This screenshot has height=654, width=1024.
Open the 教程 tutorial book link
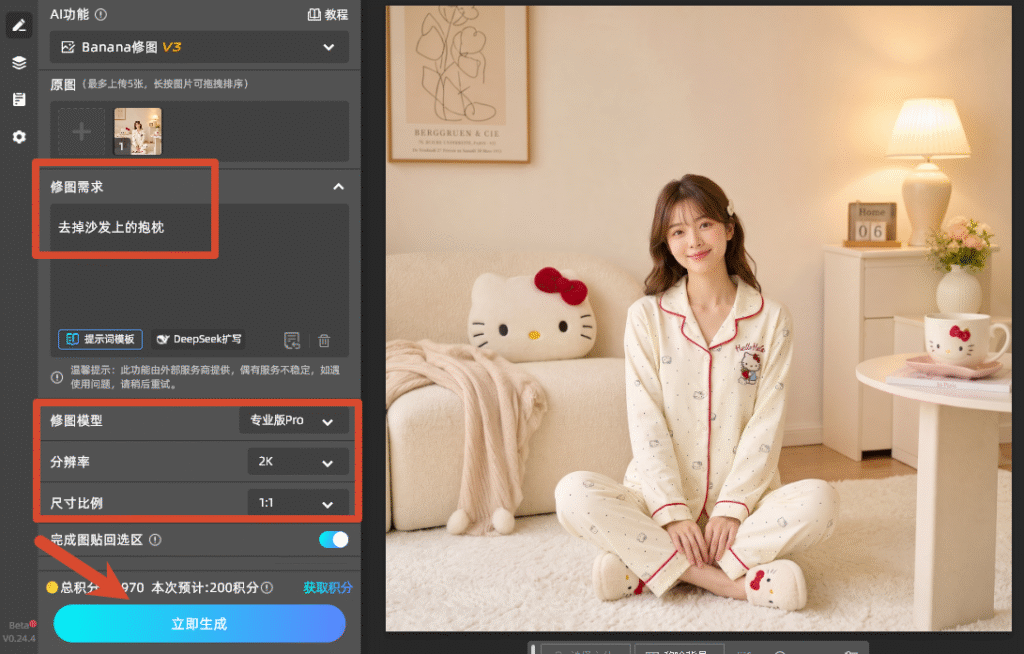point(328,14)
